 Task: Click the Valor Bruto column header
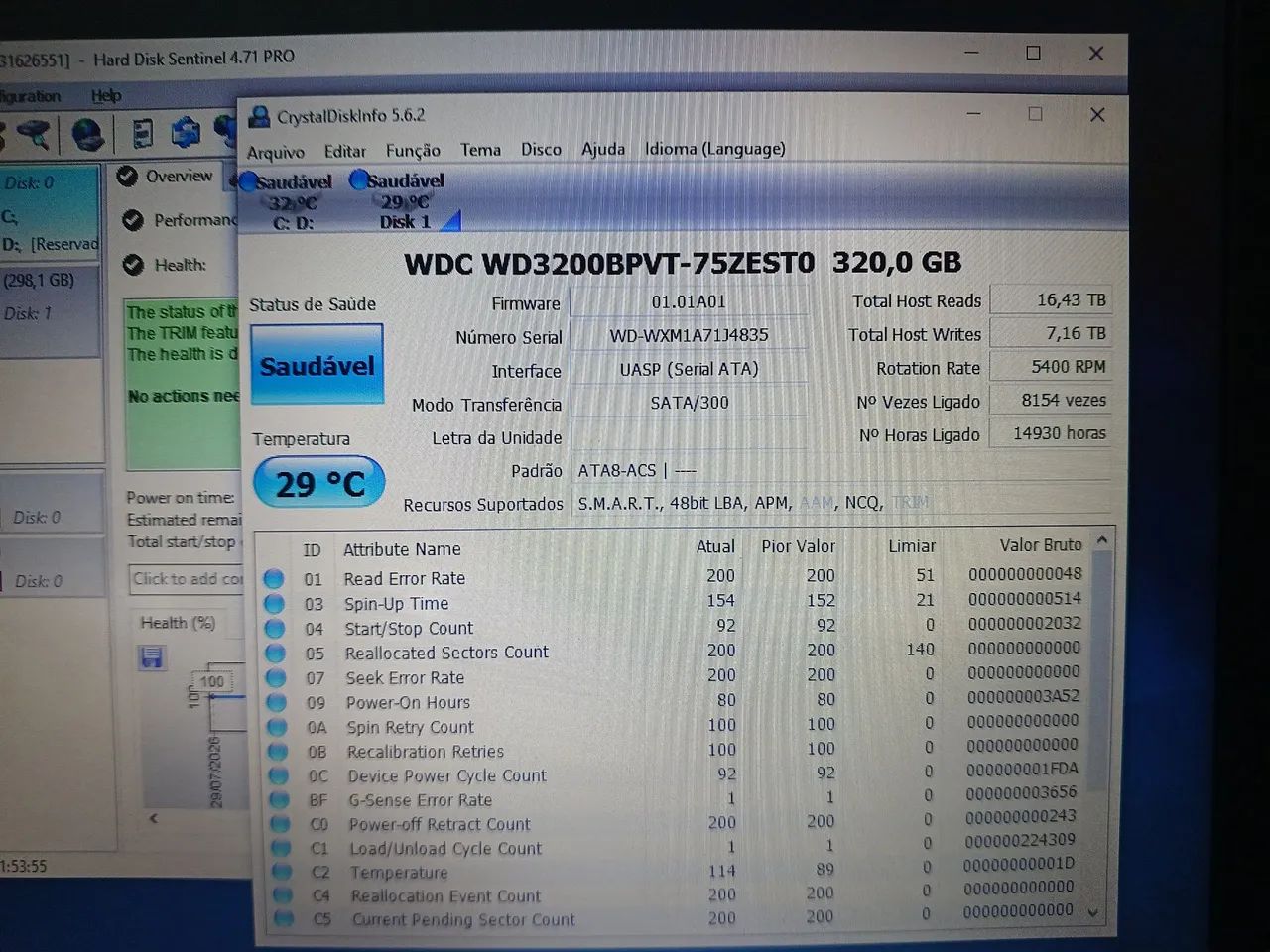[1041, 545]
